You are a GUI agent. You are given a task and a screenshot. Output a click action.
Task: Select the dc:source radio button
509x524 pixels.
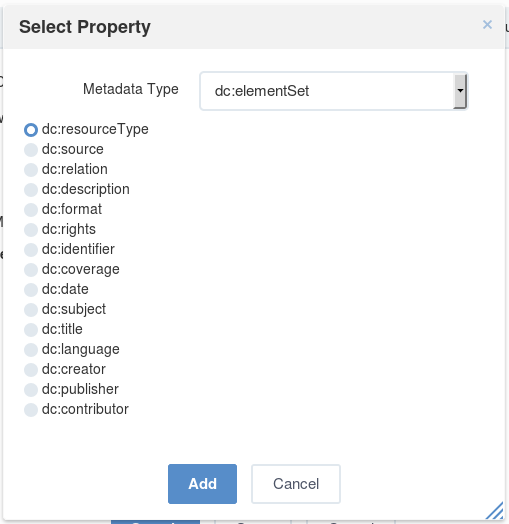tap(31, 150)
